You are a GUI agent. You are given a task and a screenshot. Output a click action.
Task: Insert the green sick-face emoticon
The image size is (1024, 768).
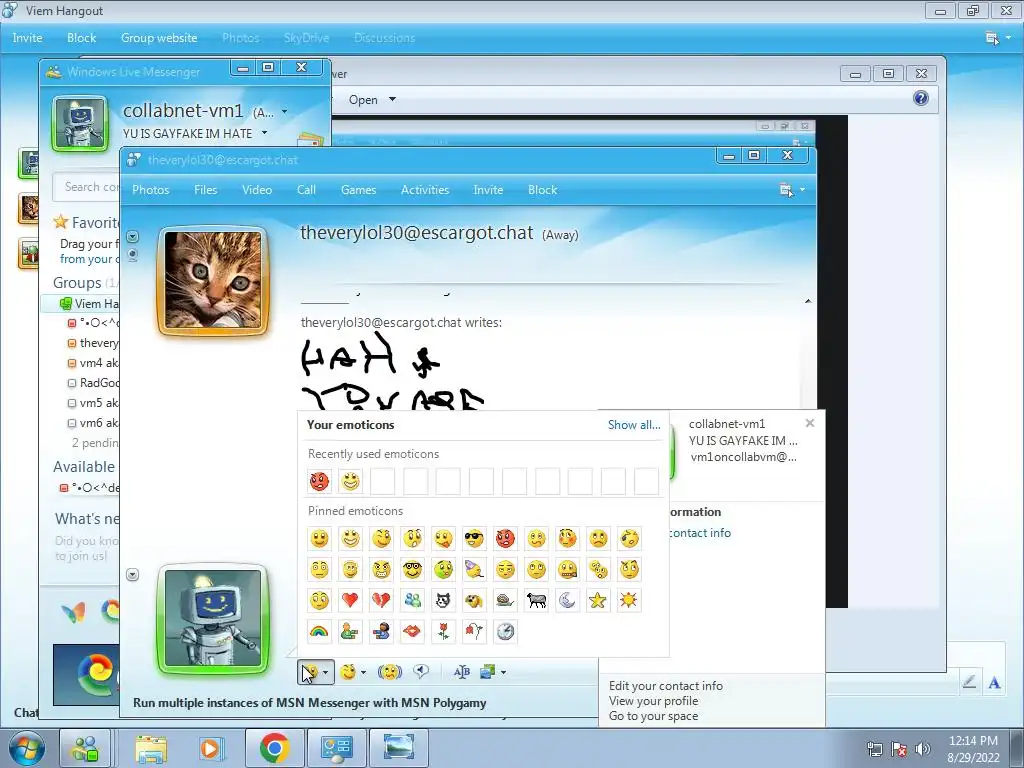pyautogui.click(x=443, y=569)
